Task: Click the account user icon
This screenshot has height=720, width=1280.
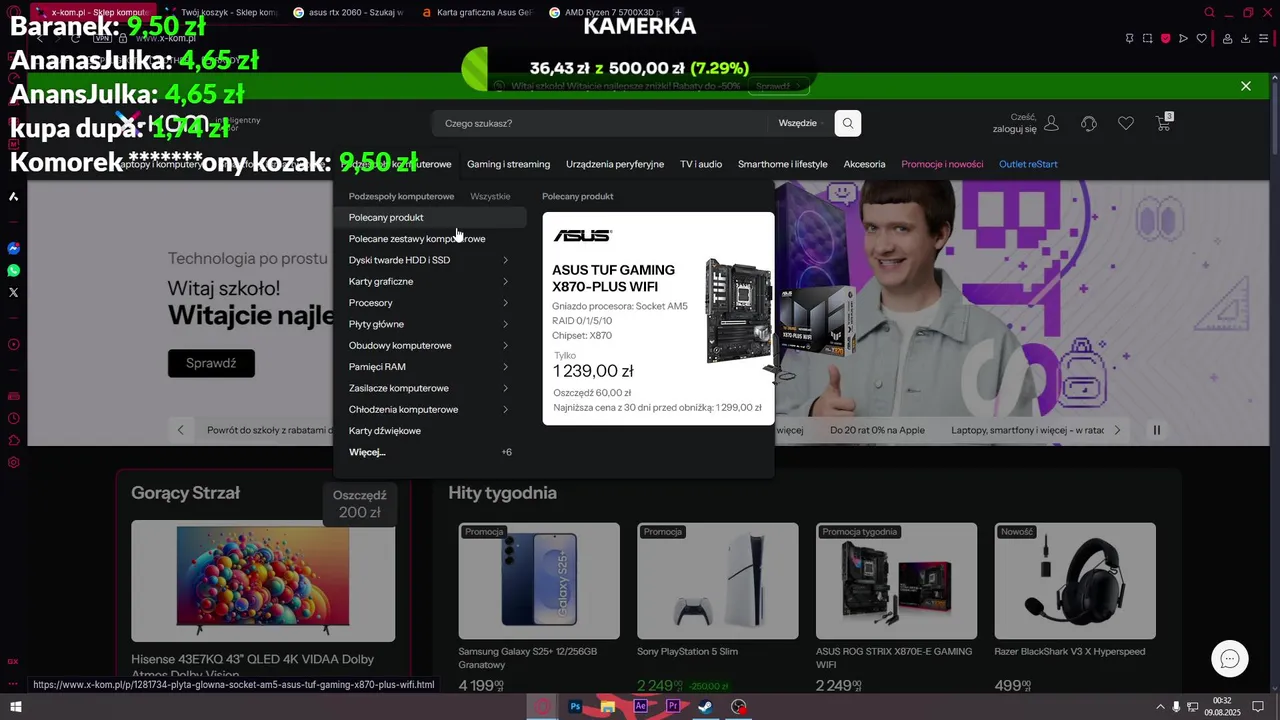Action: coord(1051,123)
